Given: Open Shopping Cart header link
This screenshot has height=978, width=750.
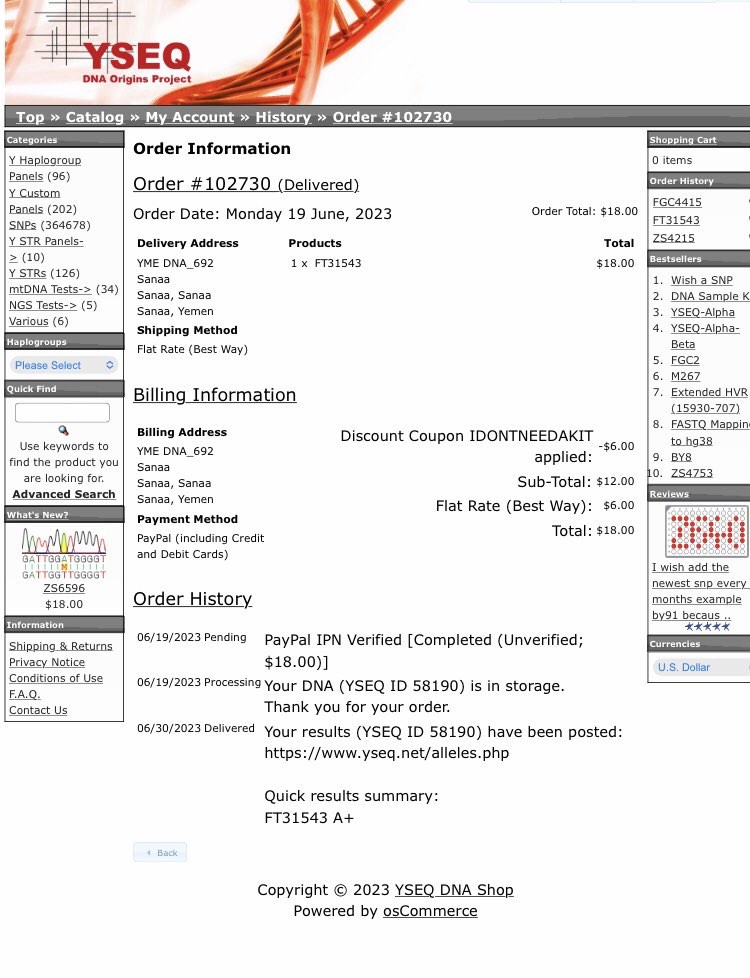Looking at the screenshot, I should pyautogui.click(x=683, y=140).
